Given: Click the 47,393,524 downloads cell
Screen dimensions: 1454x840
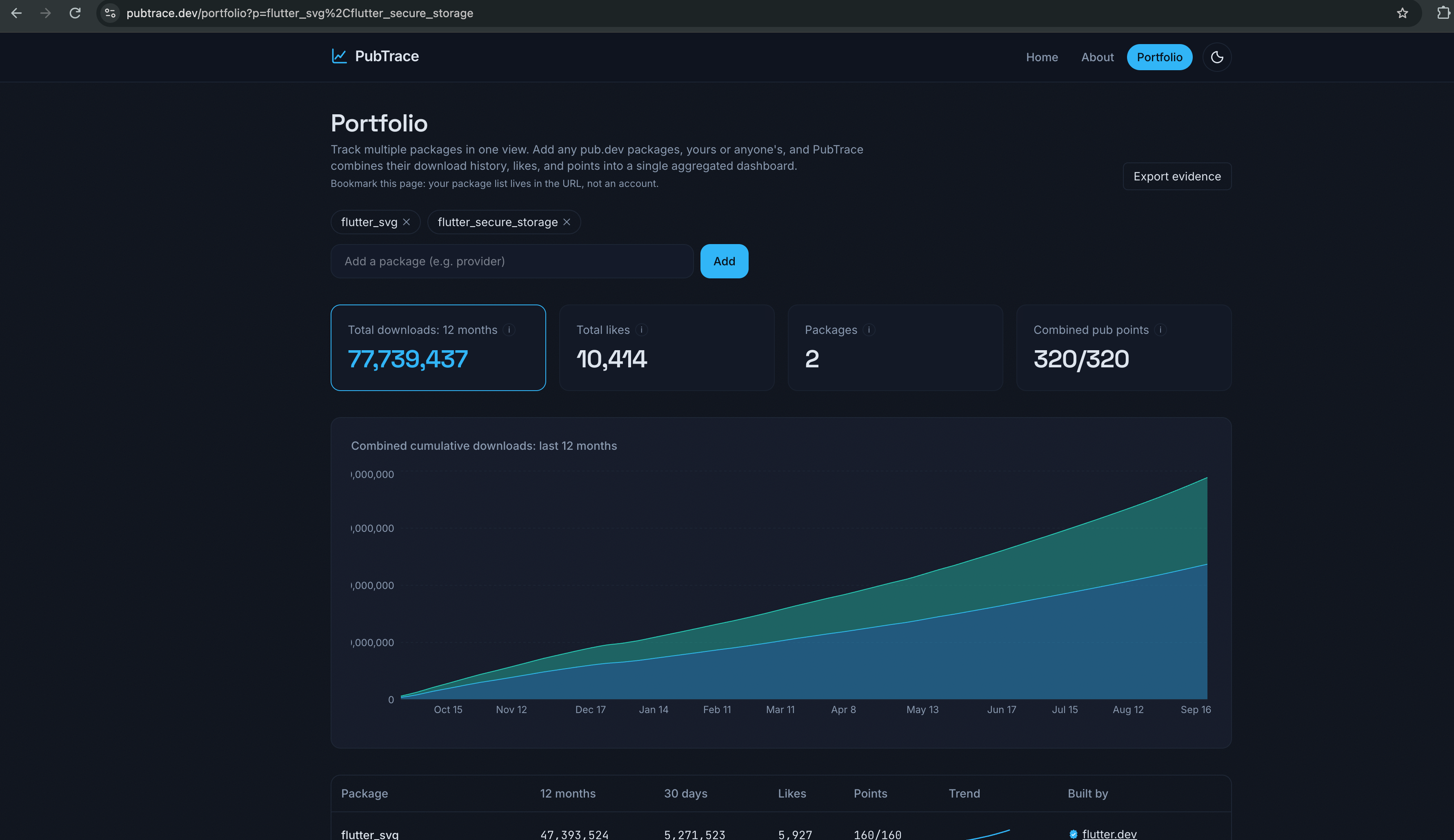Looking at the screenshot, I should coord(574,834).
